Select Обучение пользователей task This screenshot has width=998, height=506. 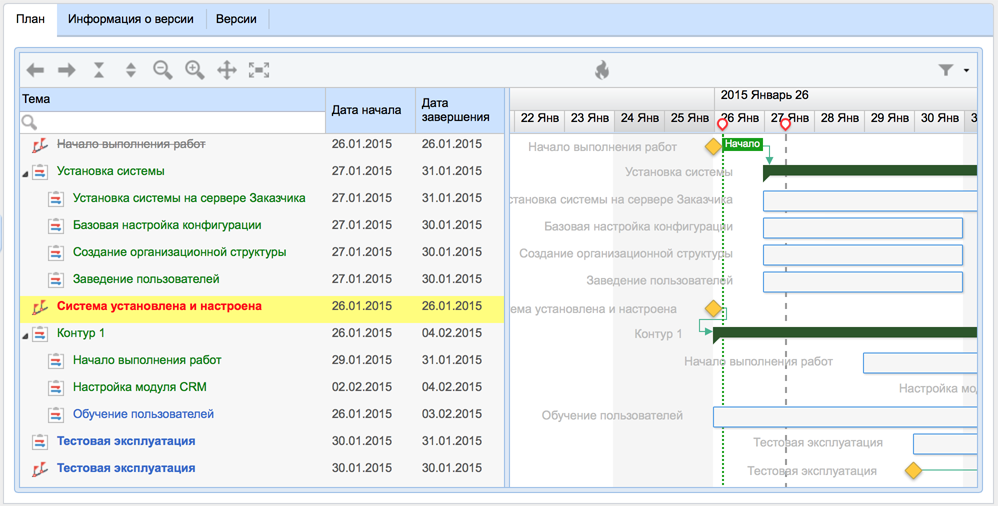click(x=143, y=414)
